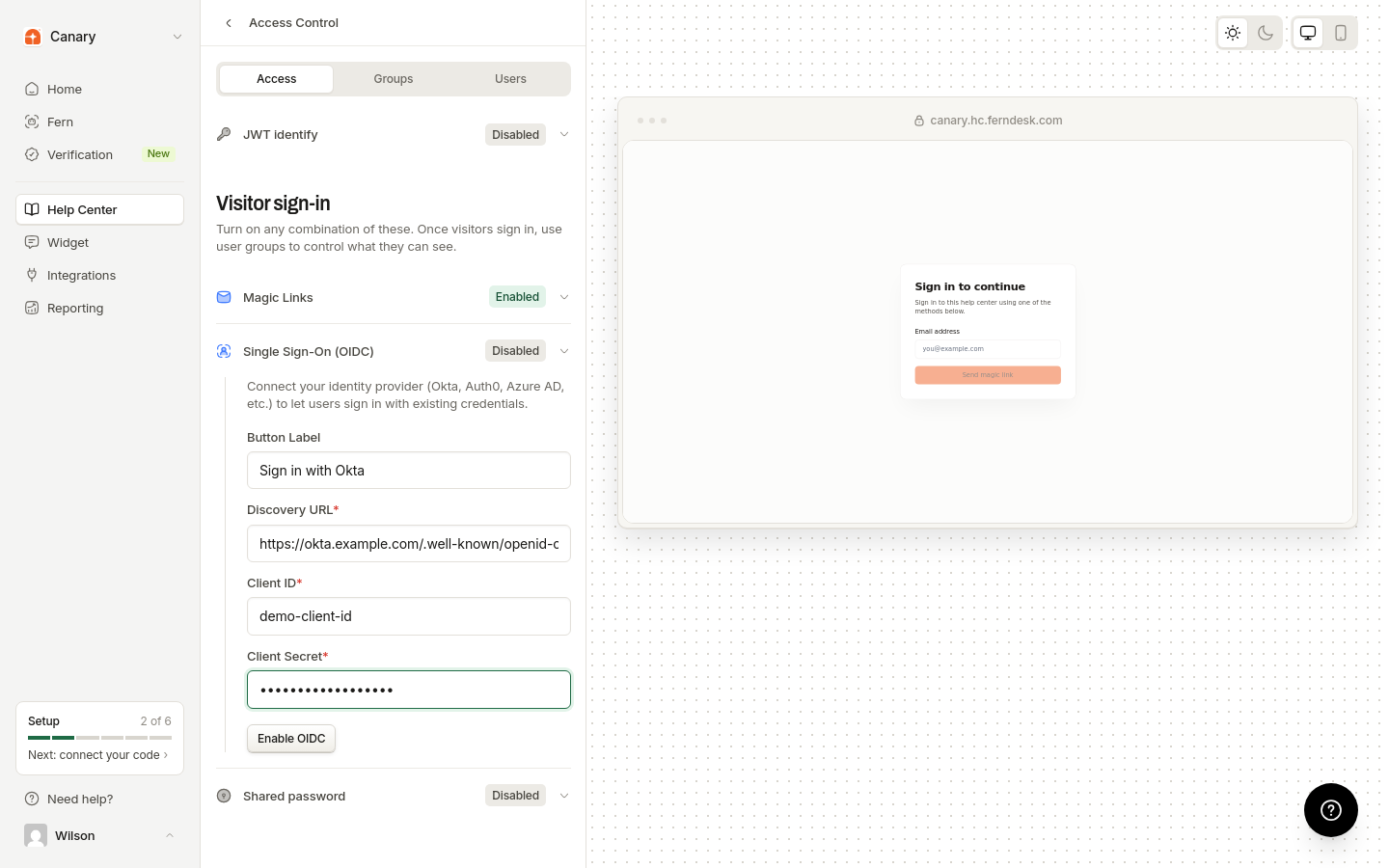Go to Home in the sidebar
Viewport: 1389px width, 868px height.
[x=99, y=89]
